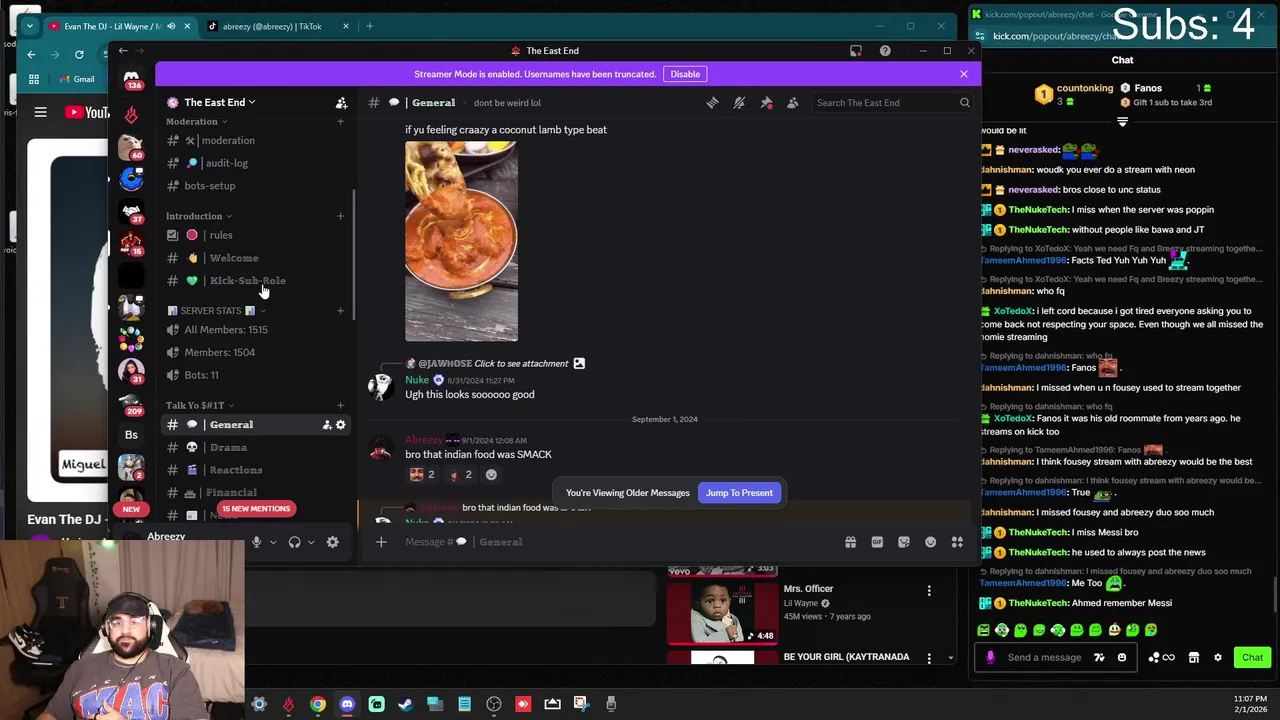
Task: Open more options for BE YOUR GIRL video
Action: click(x=929, y=657)
